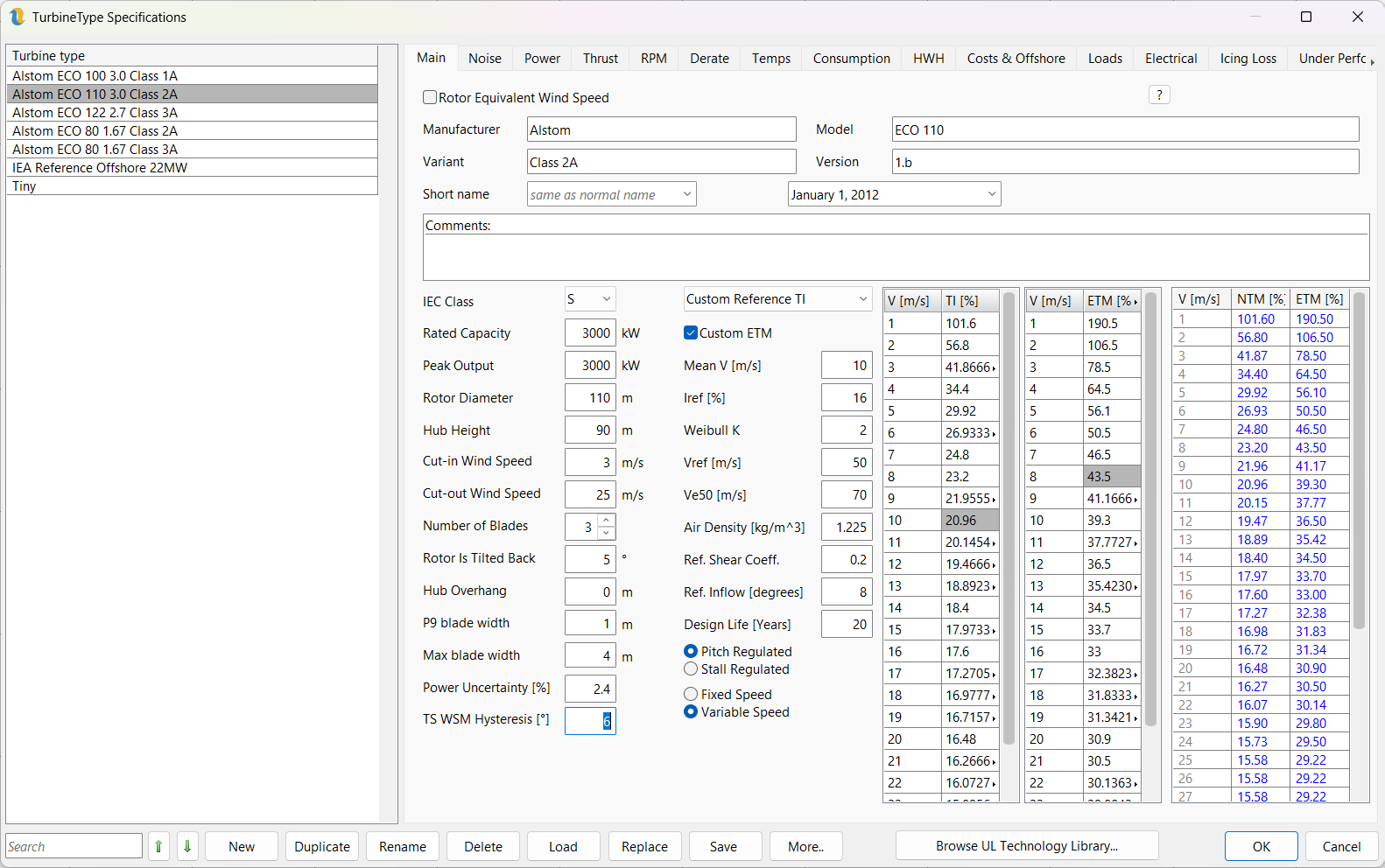The height and width of the screenshot is (868, 1385).
Task: Open the question mark help button
Action: pyautogui.click(x=1159, y=94)
